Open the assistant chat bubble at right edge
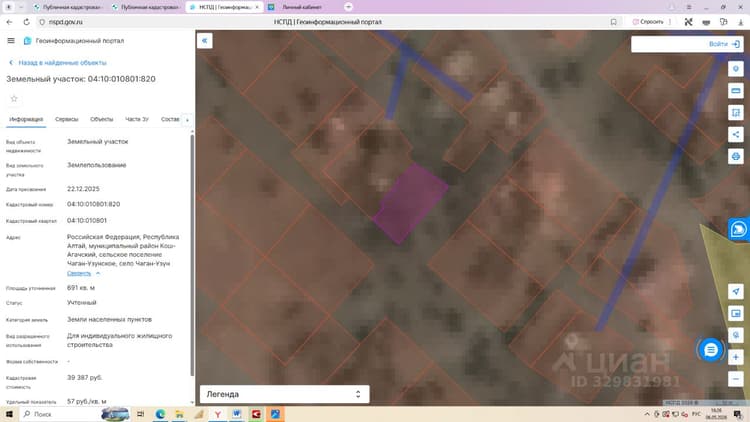 (x=739, y=229)
